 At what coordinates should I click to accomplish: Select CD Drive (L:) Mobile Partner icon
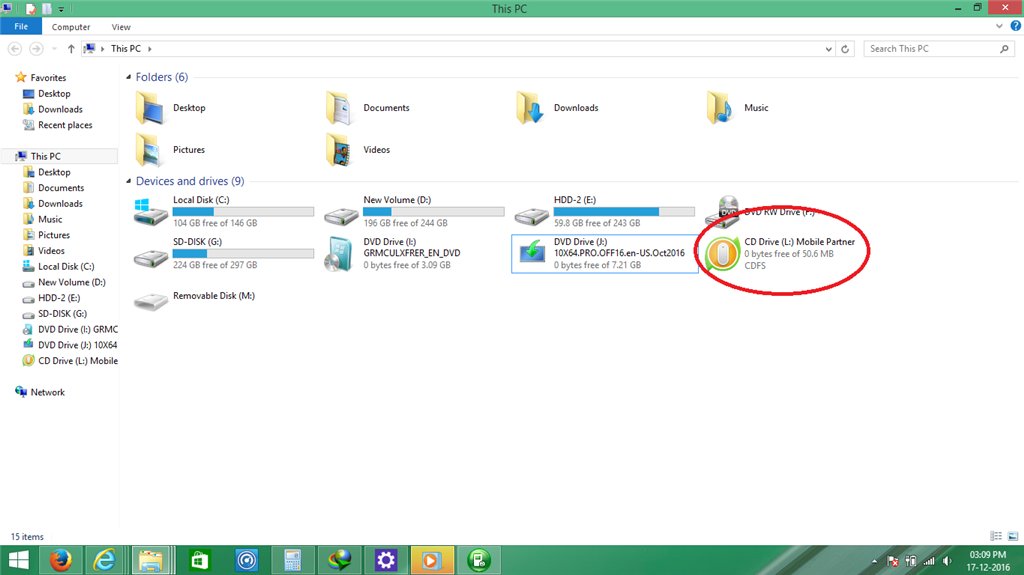(722, 254)
